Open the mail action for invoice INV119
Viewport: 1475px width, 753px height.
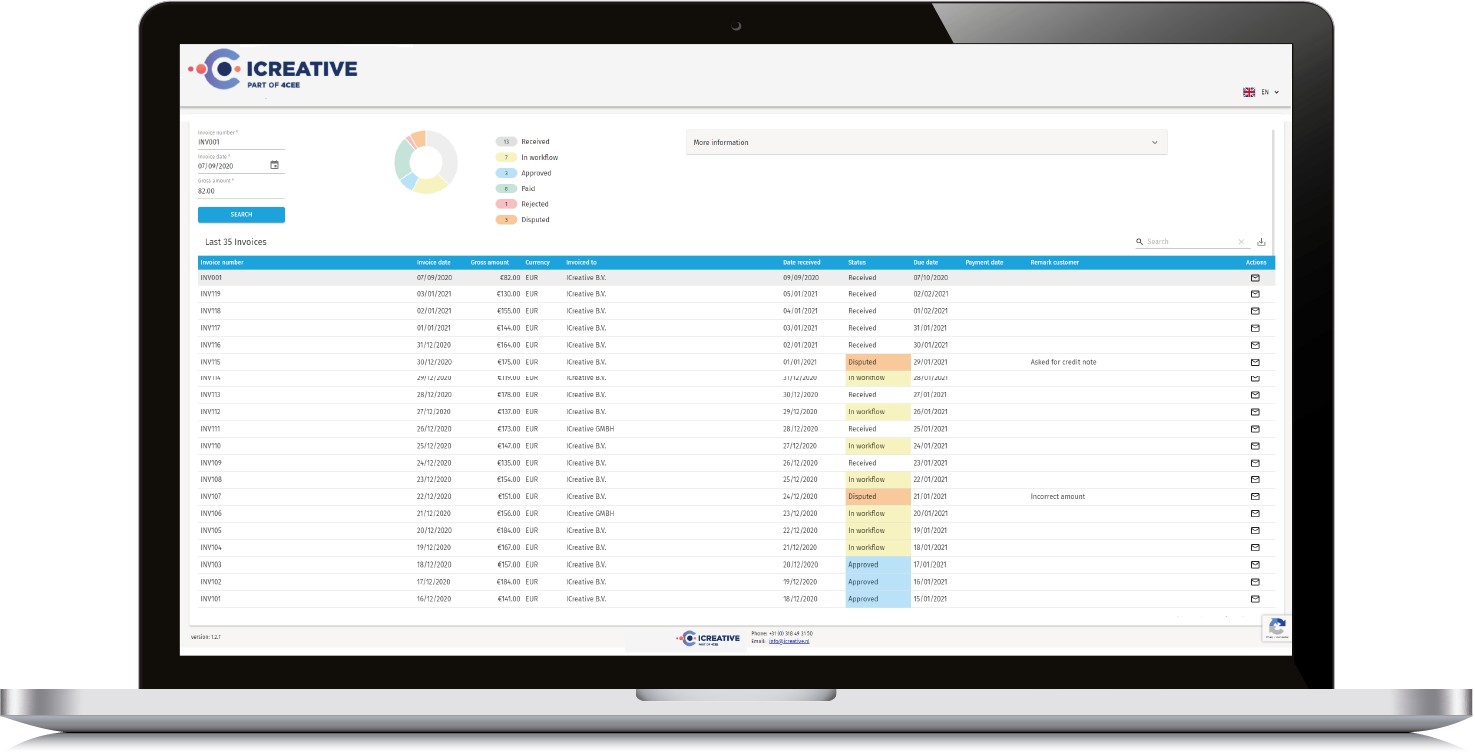[x=1255, y=294]
